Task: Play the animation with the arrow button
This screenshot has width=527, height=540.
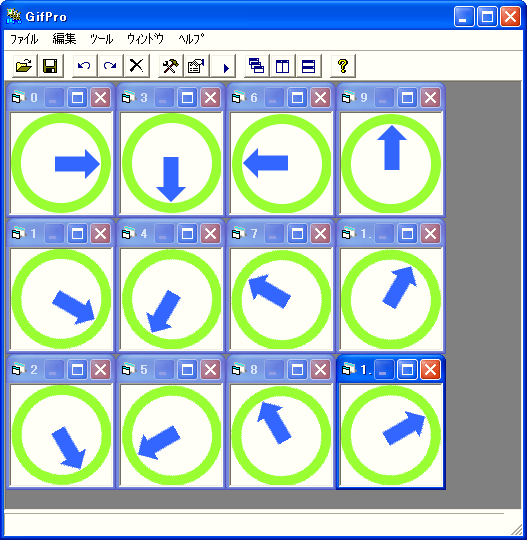Action: click(x=223, y=65)
